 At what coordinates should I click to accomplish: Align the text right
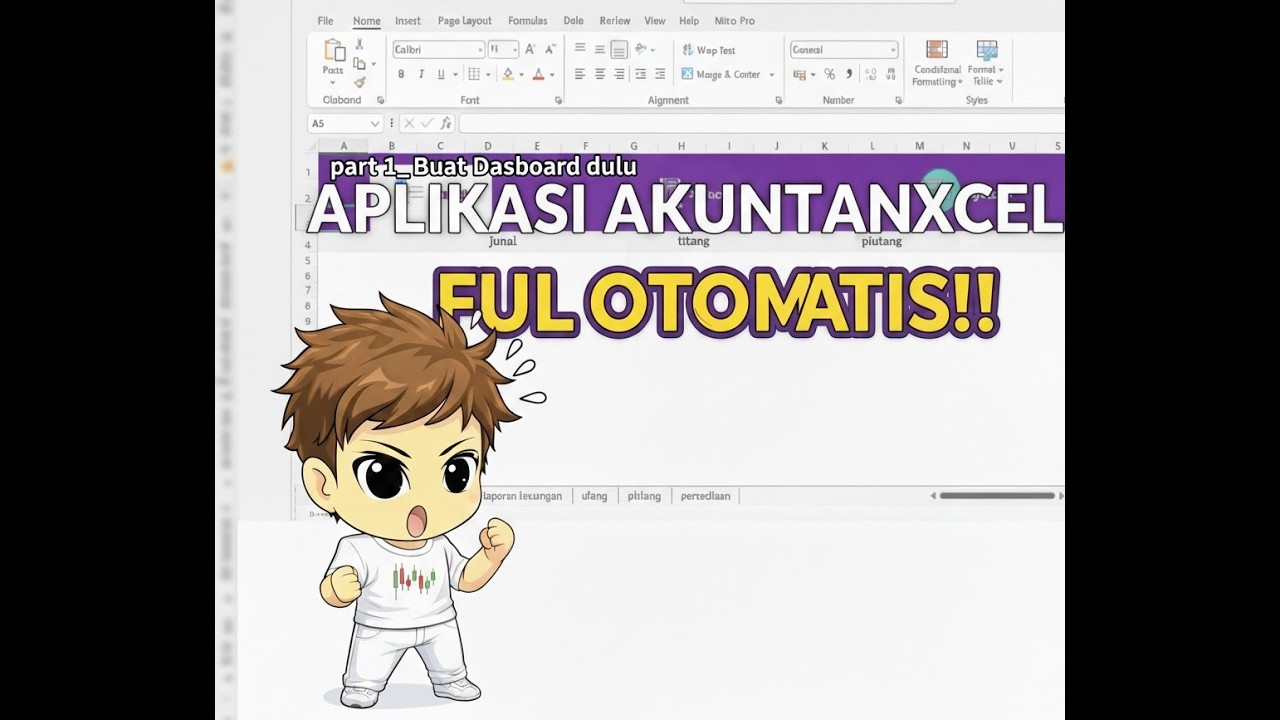[x=620, y=74]
